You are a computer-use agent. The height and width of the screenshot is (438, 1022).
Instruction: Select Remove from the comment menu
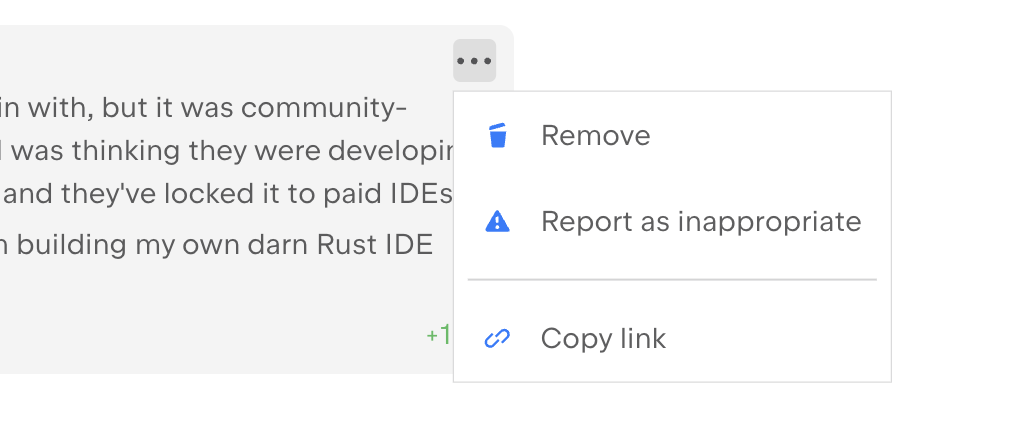(x=672, y=136)
